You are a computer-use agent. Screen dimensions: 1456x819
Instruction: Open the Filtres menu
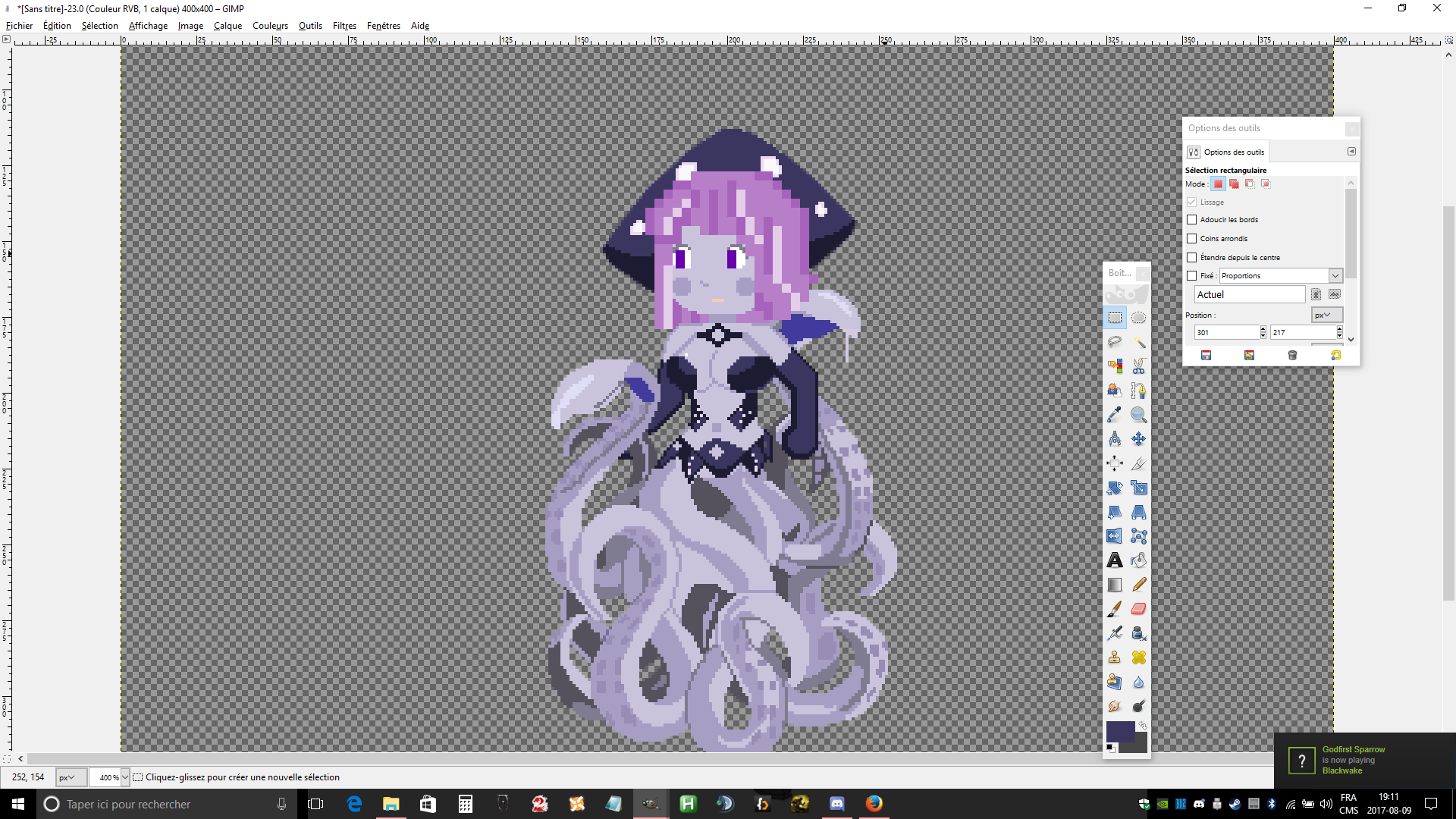coord(344,26)
